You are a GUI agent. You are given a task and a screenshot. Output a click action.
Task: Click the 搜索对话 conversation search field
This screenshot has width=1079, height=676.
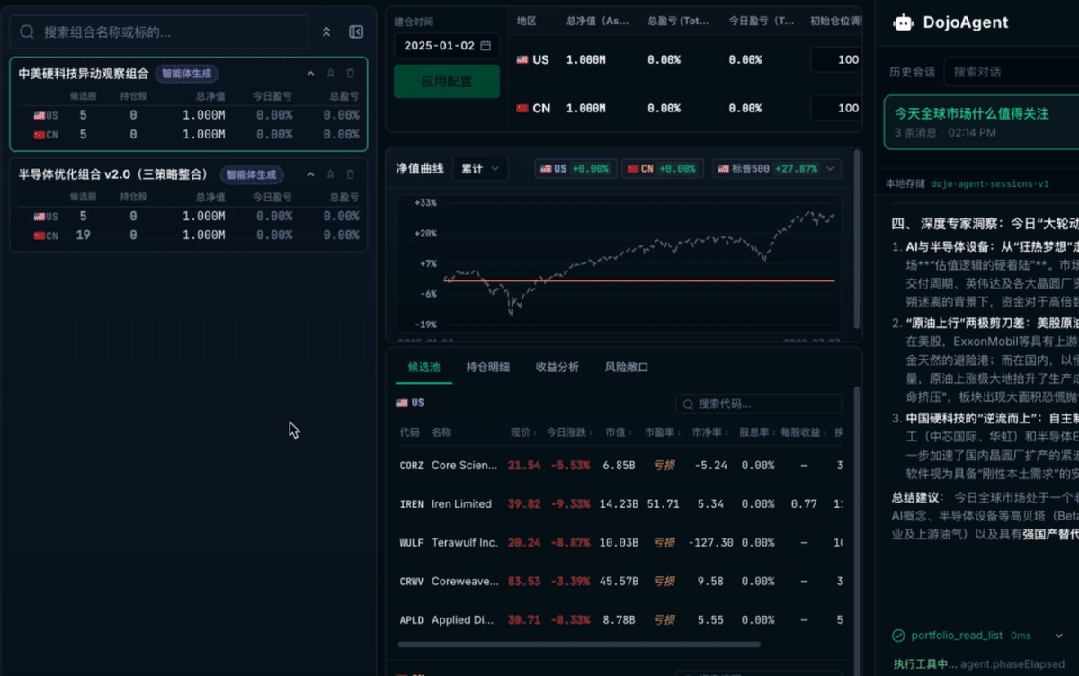tap(1012, 72)
